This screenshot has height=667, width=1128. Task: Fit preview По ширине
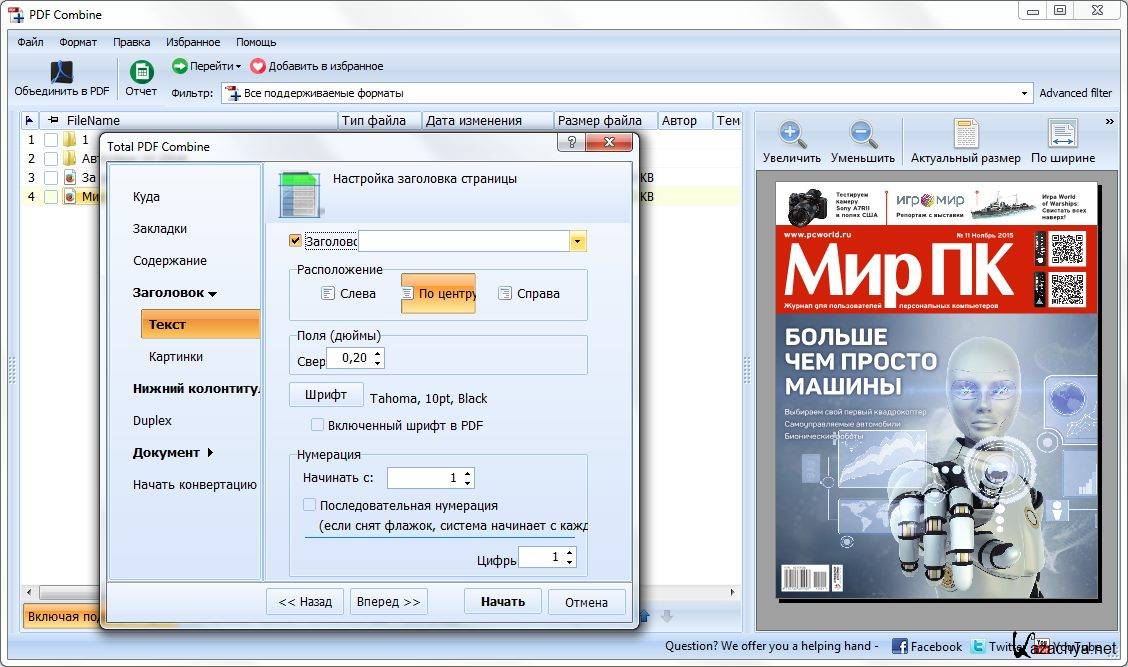(1062, 135)
